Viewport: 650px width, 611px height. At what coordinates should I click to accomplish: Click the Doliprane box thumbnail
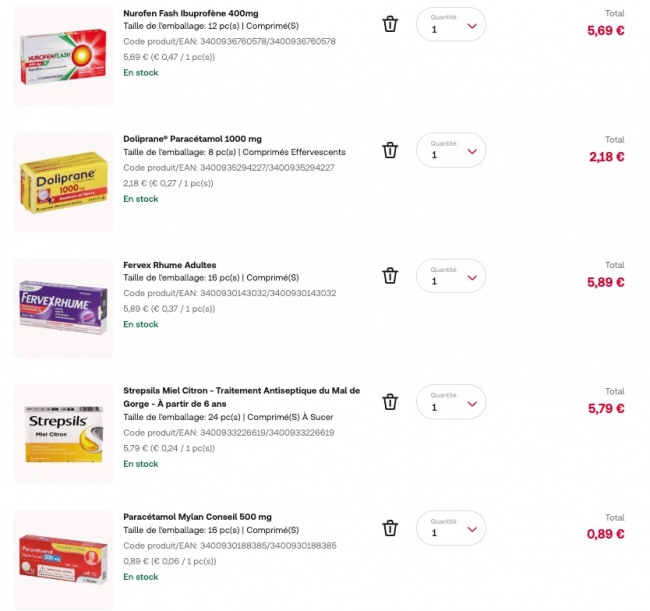(63, 183)
